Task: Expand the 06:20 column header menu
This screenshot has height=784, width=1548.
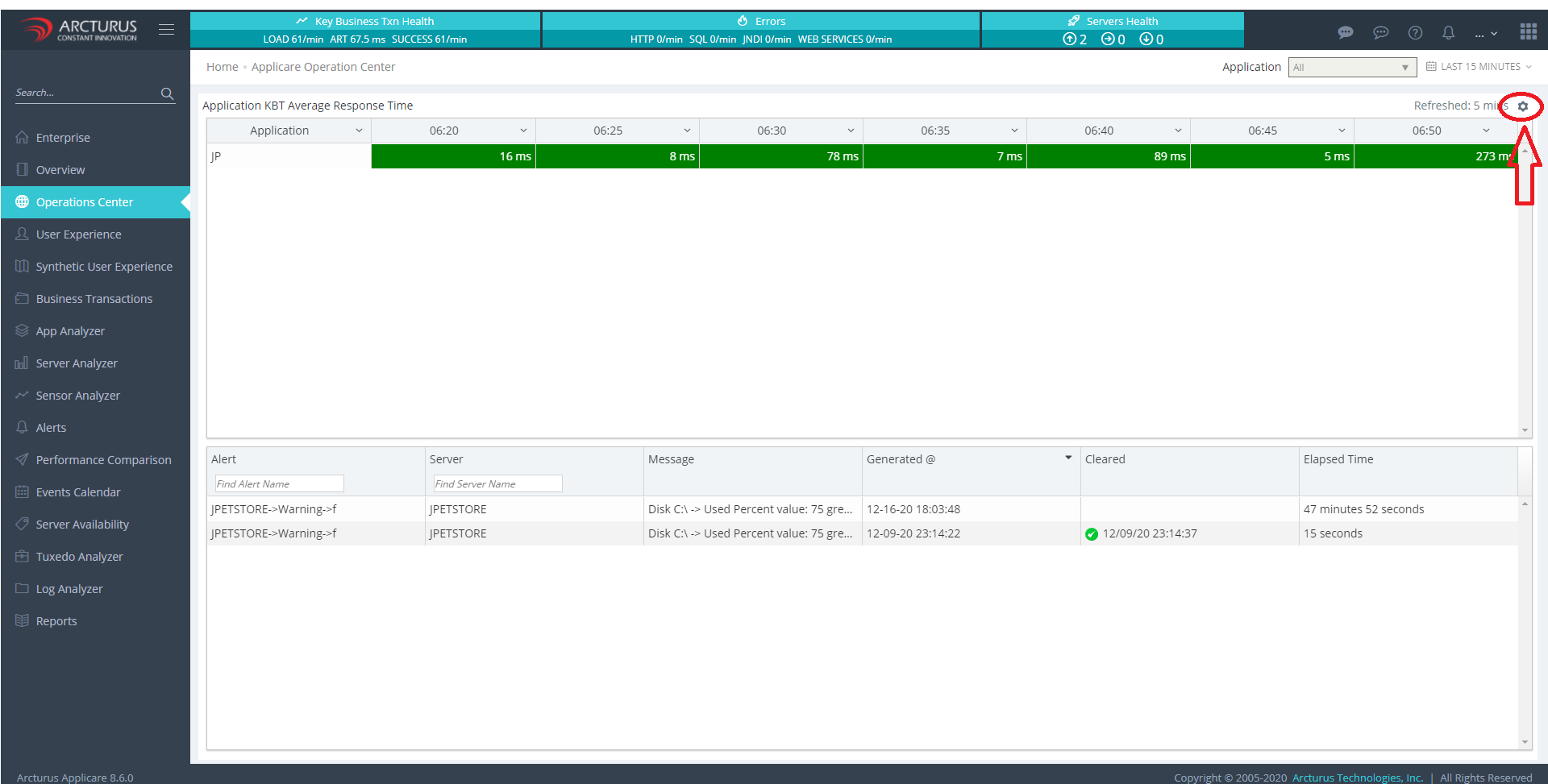Action: click(523, 131)
